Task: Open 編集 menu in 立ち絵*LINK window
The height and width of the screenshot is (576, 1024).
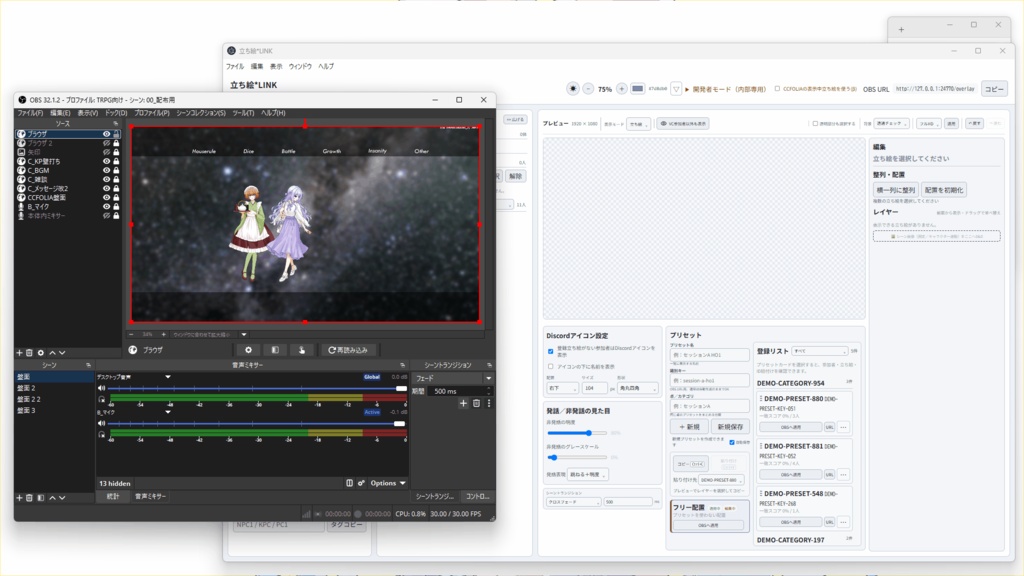Action: 257,67
